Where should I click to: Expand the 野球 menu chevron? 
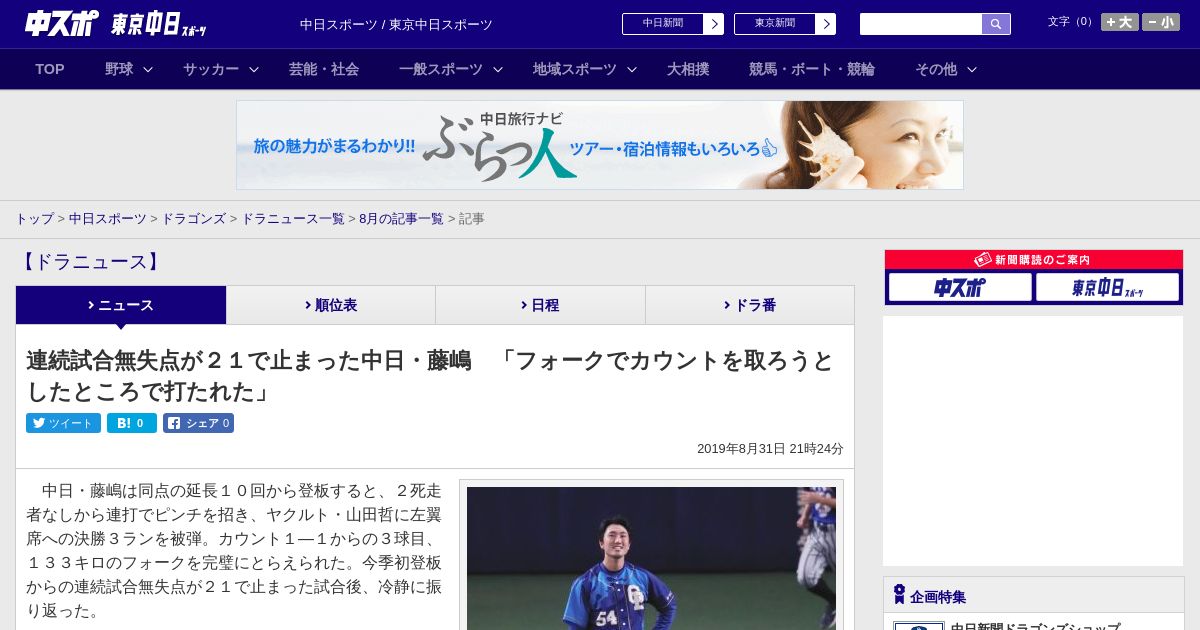click(148, 69)
